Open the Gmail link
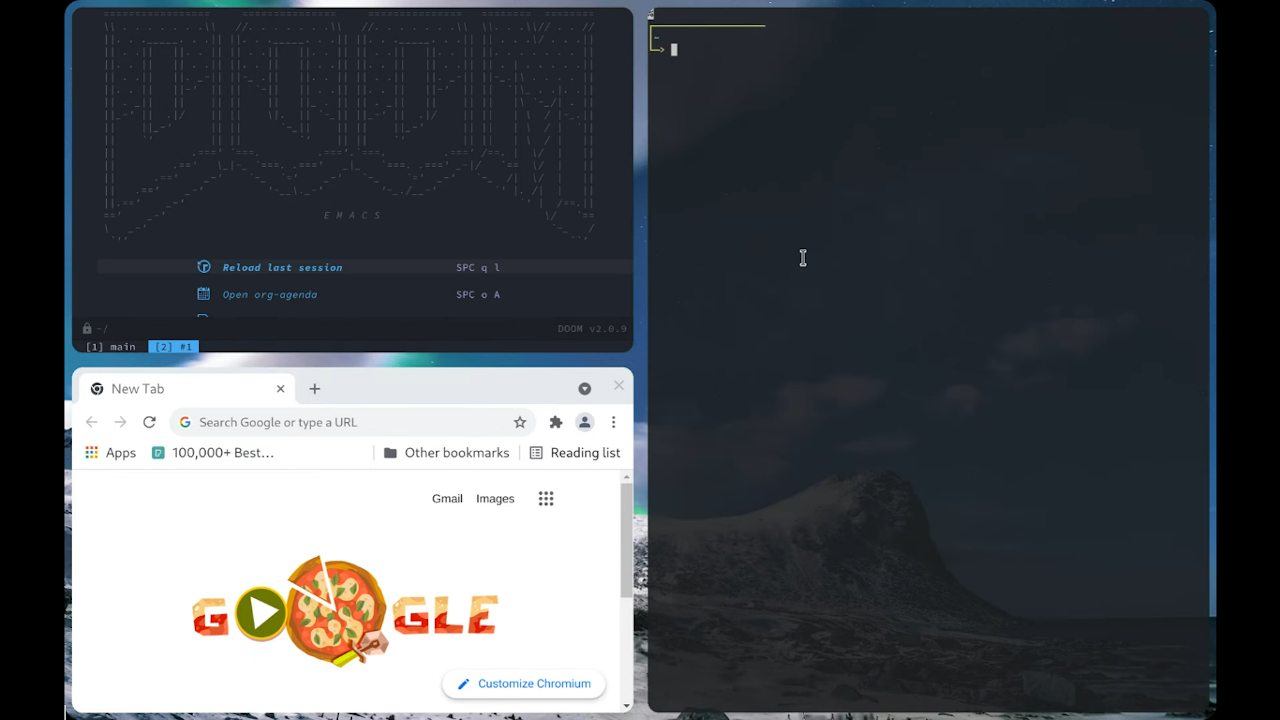Viewport: 1280px width, 720px height. pyautogui.click(x=447, y=498)
